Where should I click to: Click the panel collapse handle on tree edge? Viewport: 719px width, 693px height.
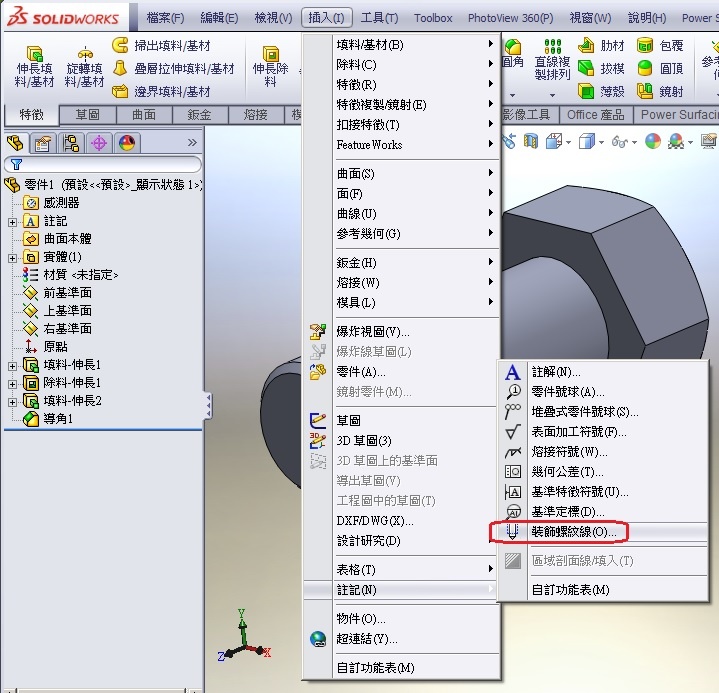coord(209,405)
